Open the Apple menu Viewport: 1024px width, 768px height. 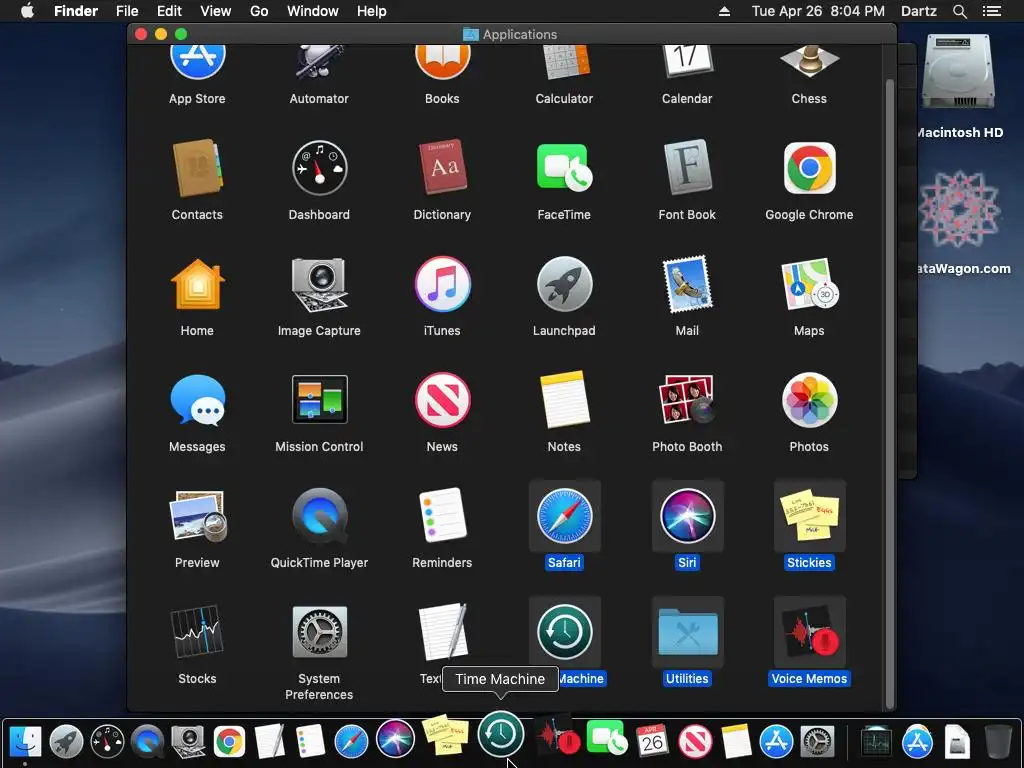point(27,11)
